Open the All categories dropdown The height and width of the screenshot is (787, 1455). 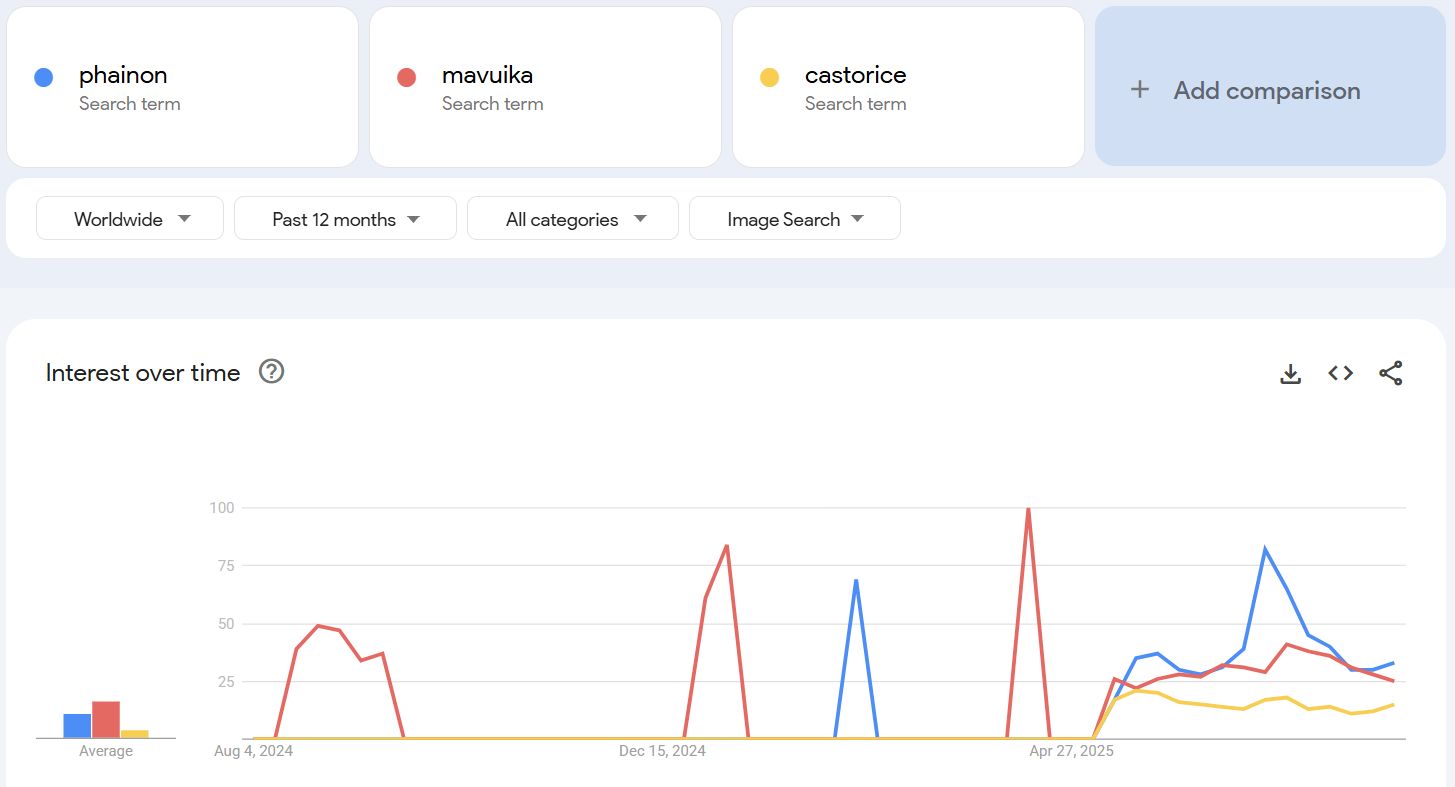click(x=573, y=219)
